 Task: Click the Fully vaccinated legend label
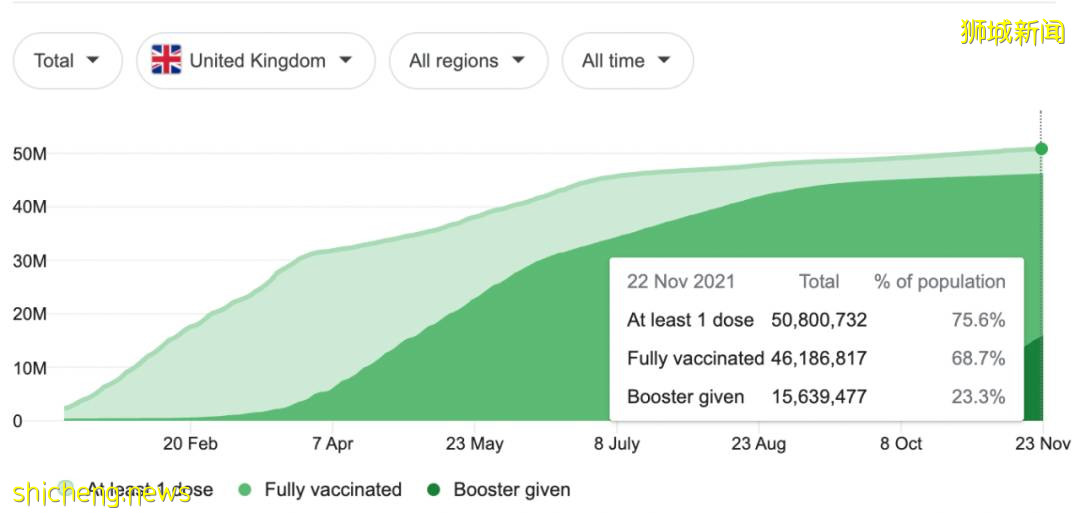tap(332, 490)
